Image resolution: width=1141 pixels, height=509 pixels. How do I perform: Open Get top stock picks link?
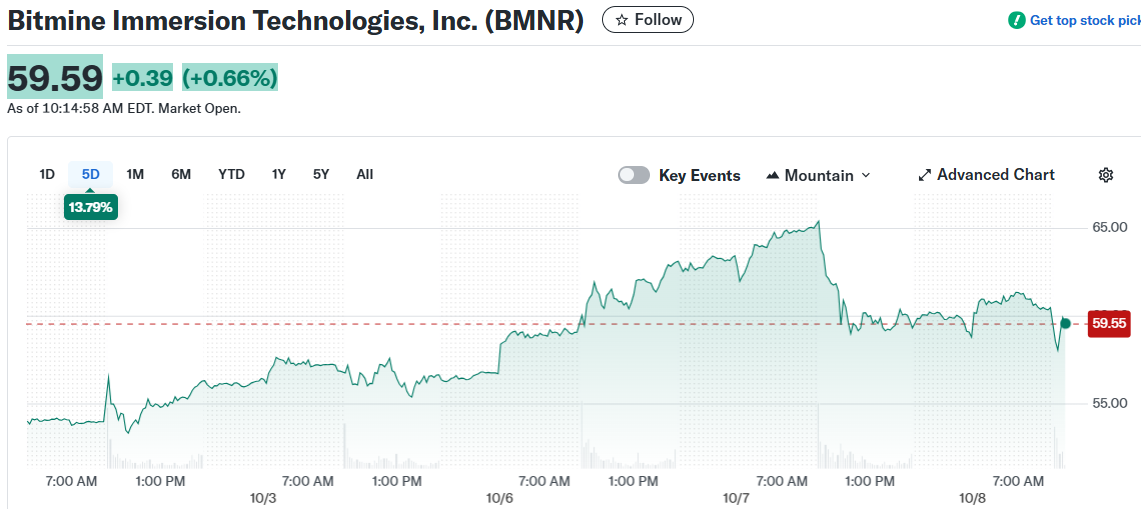1084,20
